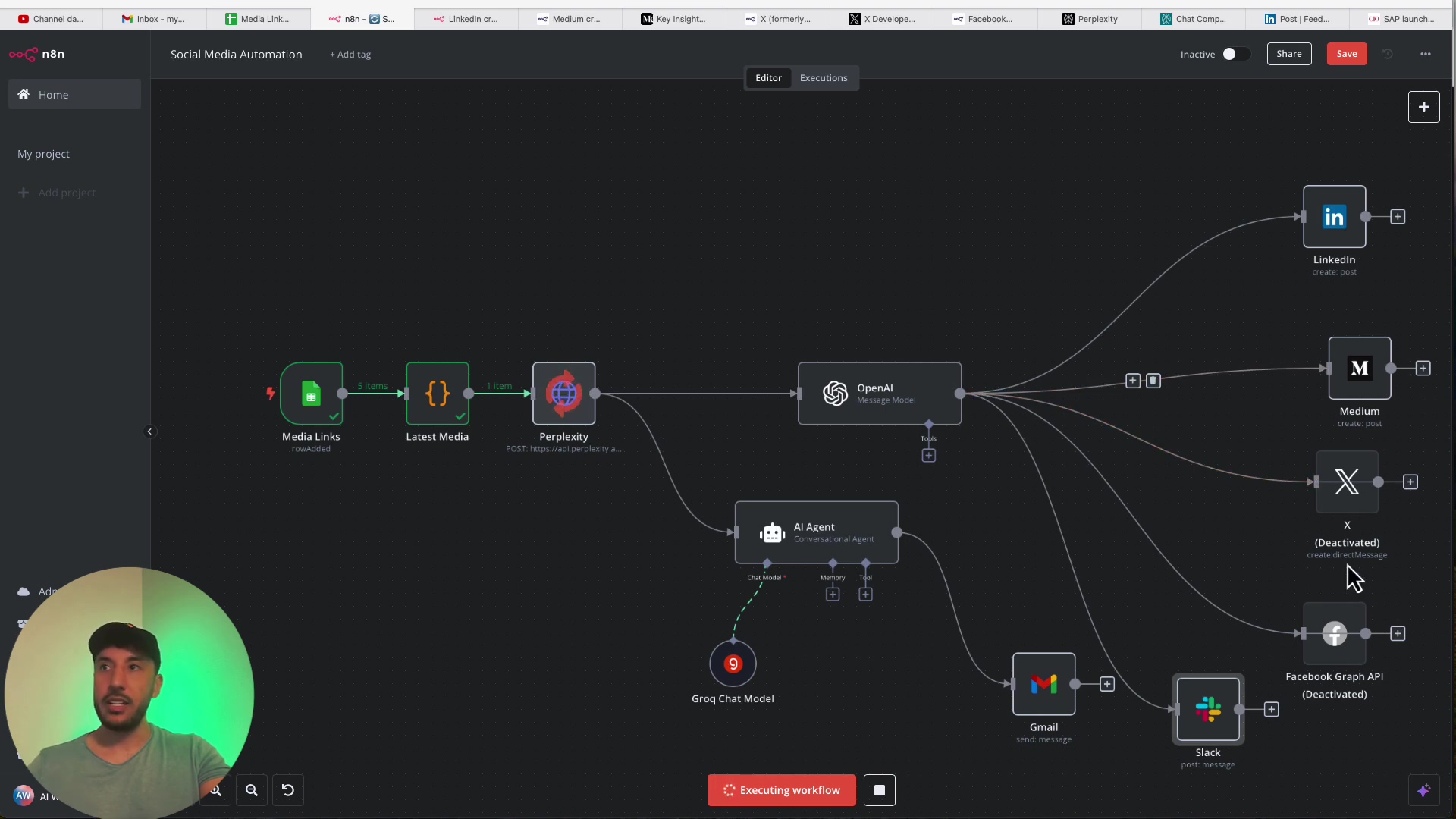The height and width of the screenshot is (819, 1456).
Task: Add Memory to the AI Agent
Action: [x=833, y=595]
